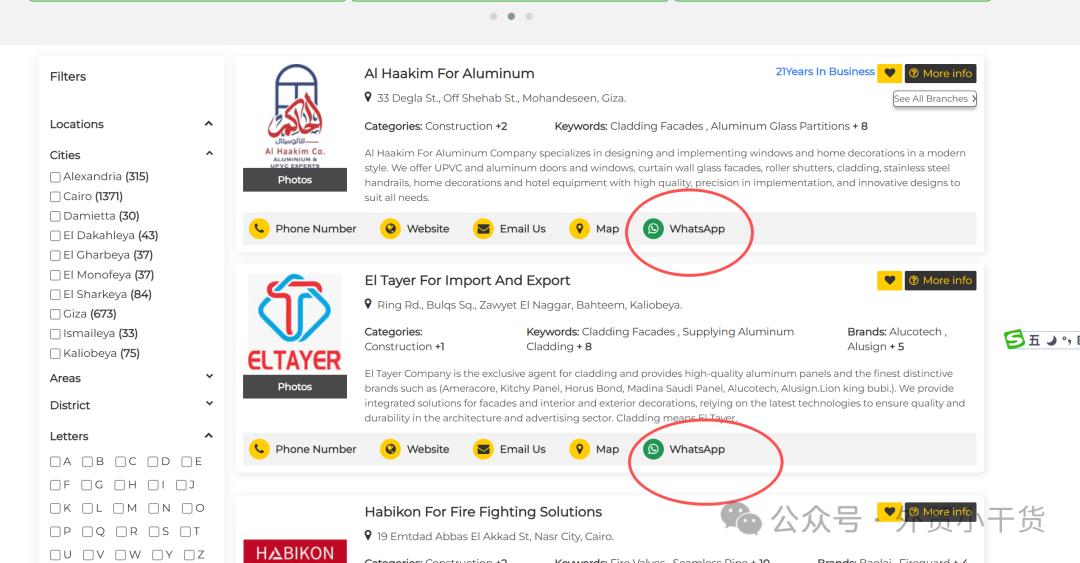This screenshot has width=1080, height=563.
Task: Click the WhatsApp icon for Al Haakim
Action: tap(653, 229)
